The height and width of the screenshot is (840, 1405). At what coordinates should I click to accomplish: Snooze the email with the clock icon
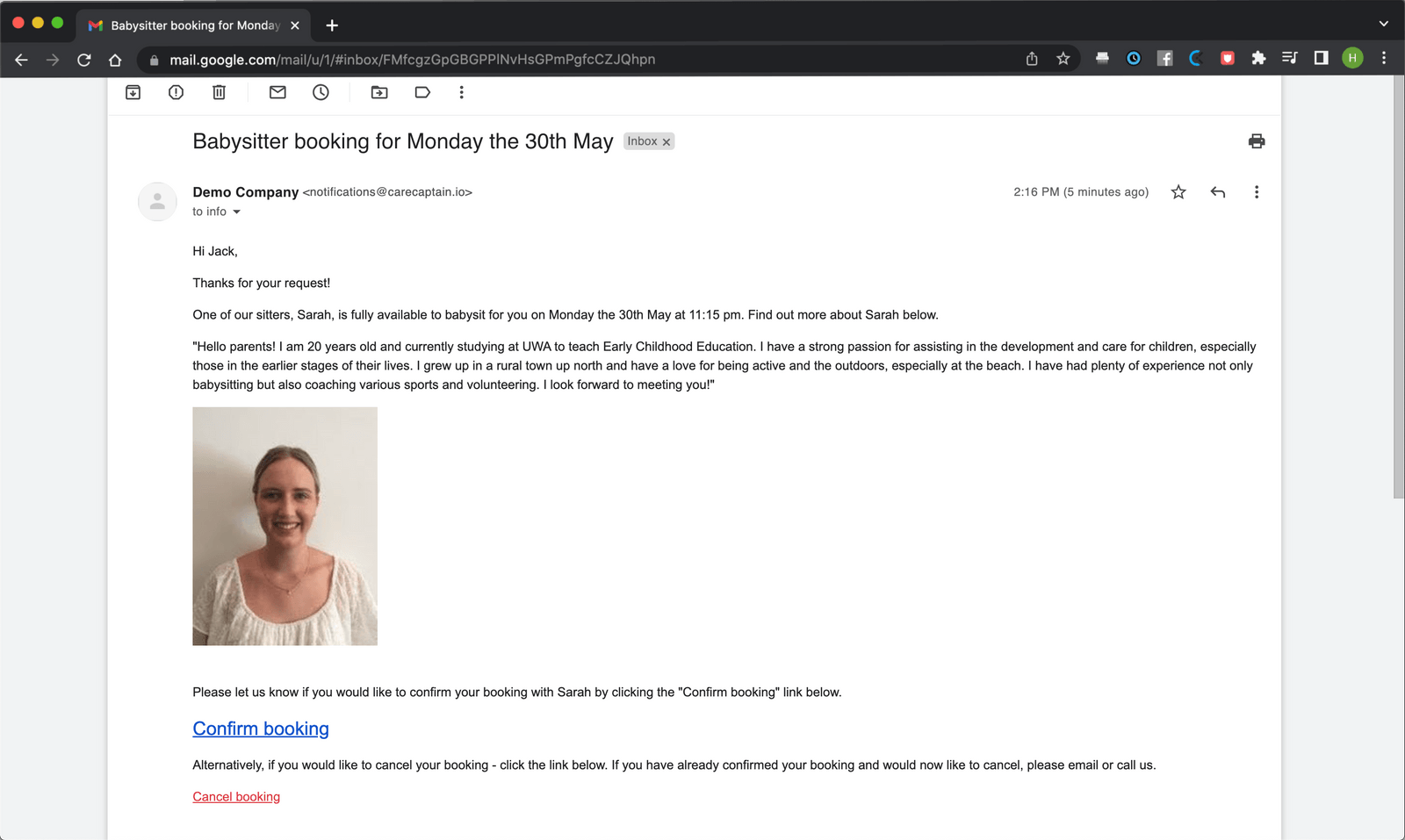(321, 92)
